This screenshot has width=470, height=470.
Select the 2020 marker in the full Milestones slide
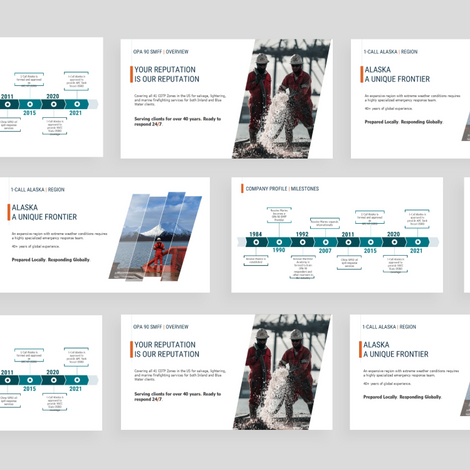coord(394,242)
